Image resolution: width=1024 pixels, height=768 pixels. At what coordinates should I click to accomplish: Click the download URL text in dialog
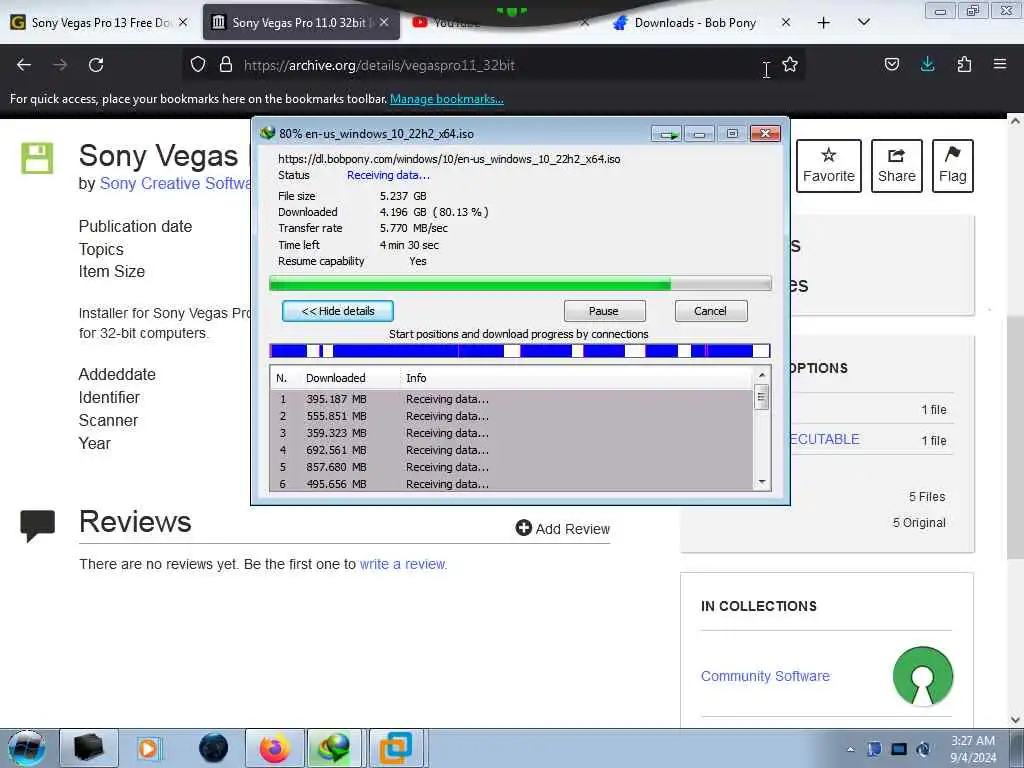(x=449, y=159)
